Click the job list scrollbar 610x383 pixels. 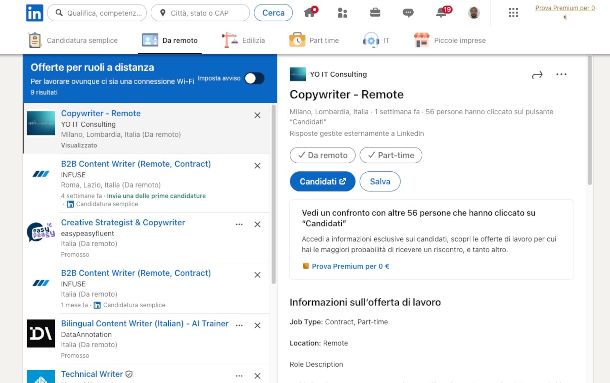pos(273,195)
